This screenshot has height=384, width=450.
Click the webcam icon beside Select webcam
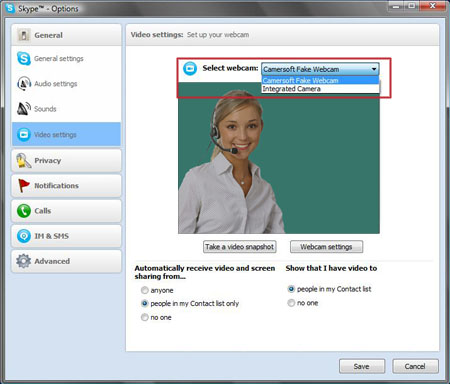(190, 68)
